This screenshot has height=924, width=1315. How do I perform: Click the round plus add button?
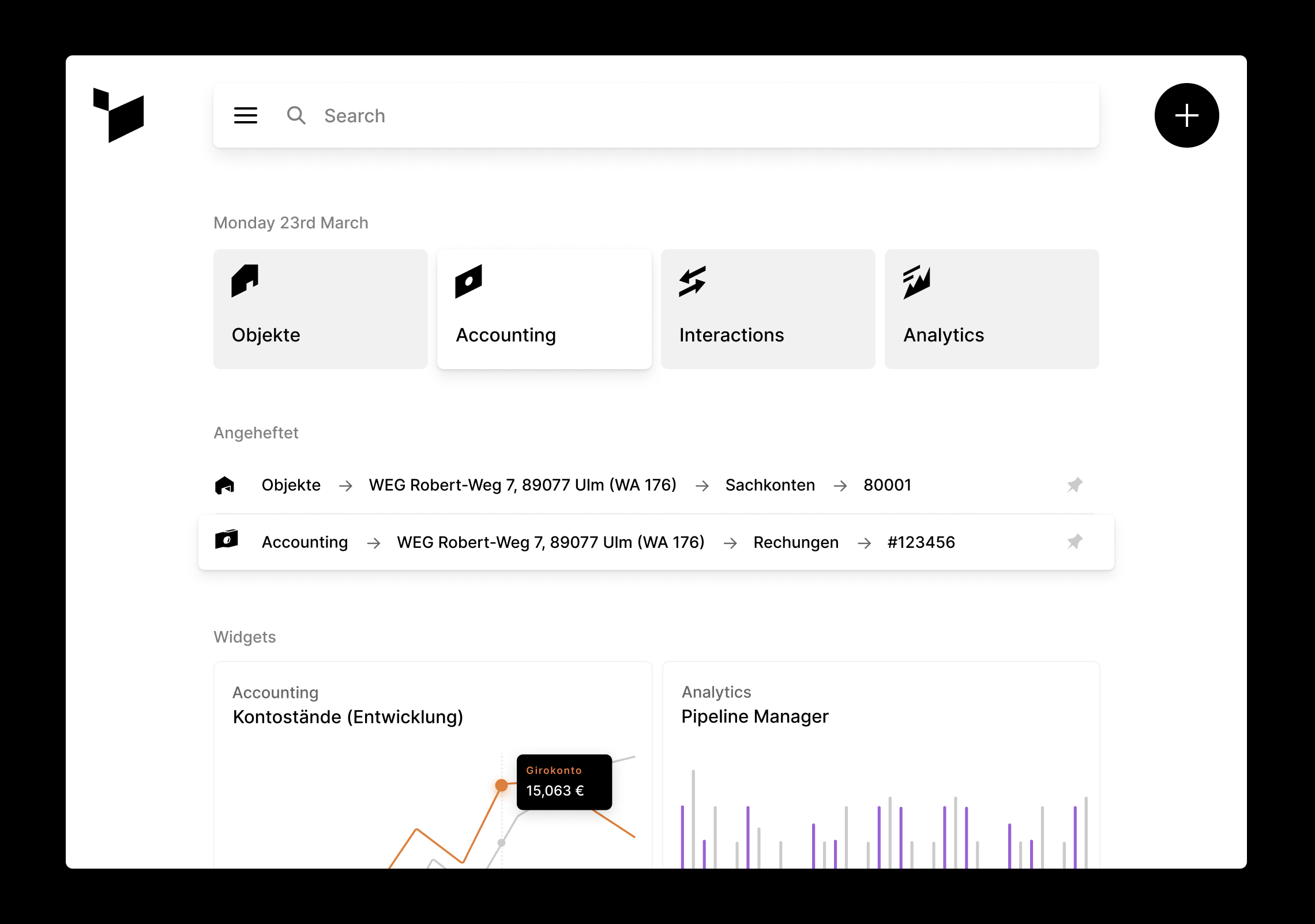[1186, 115]
